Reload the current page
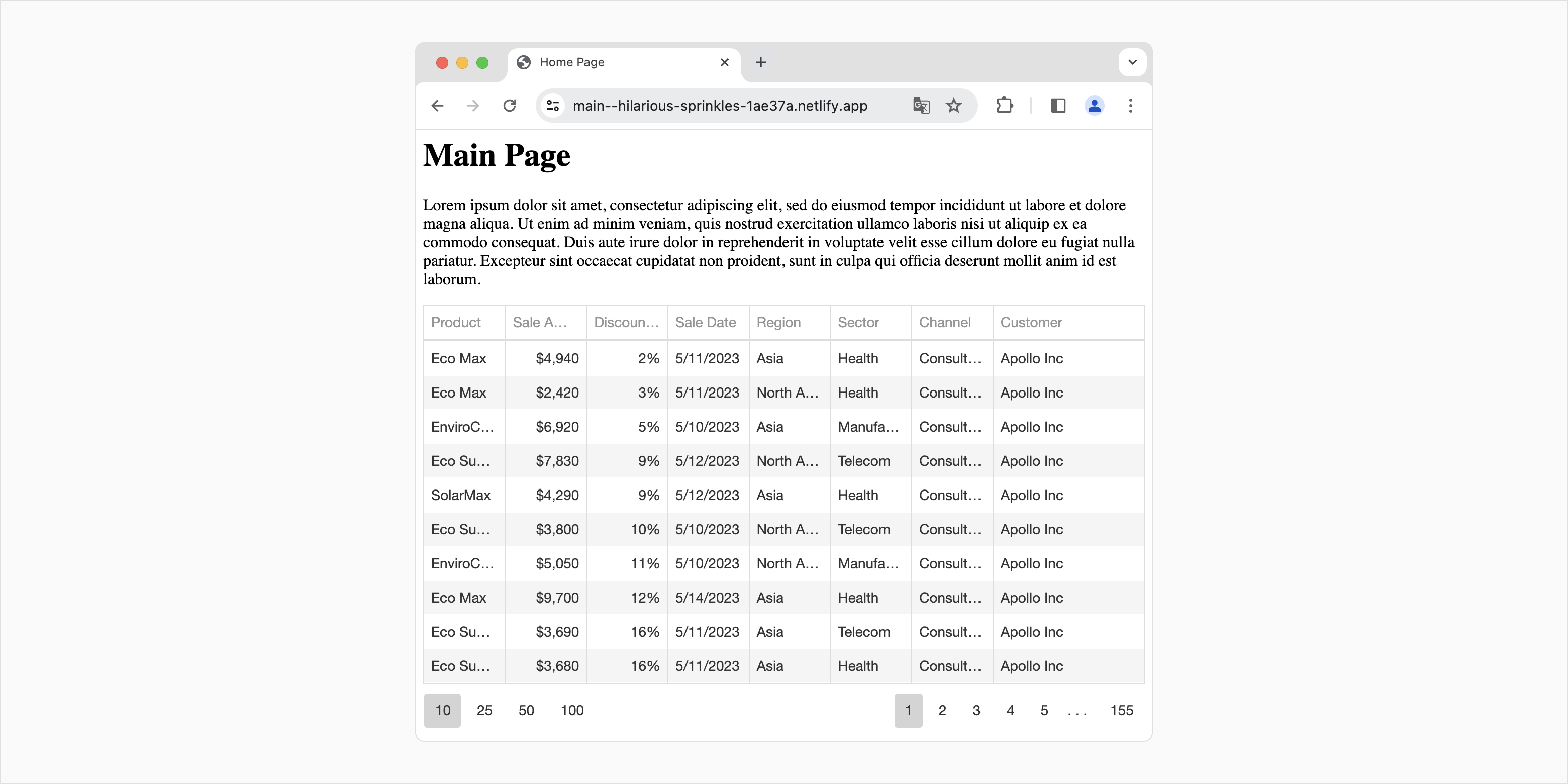The height and width of the screenshot is (784, 1568). click(510, 106)
